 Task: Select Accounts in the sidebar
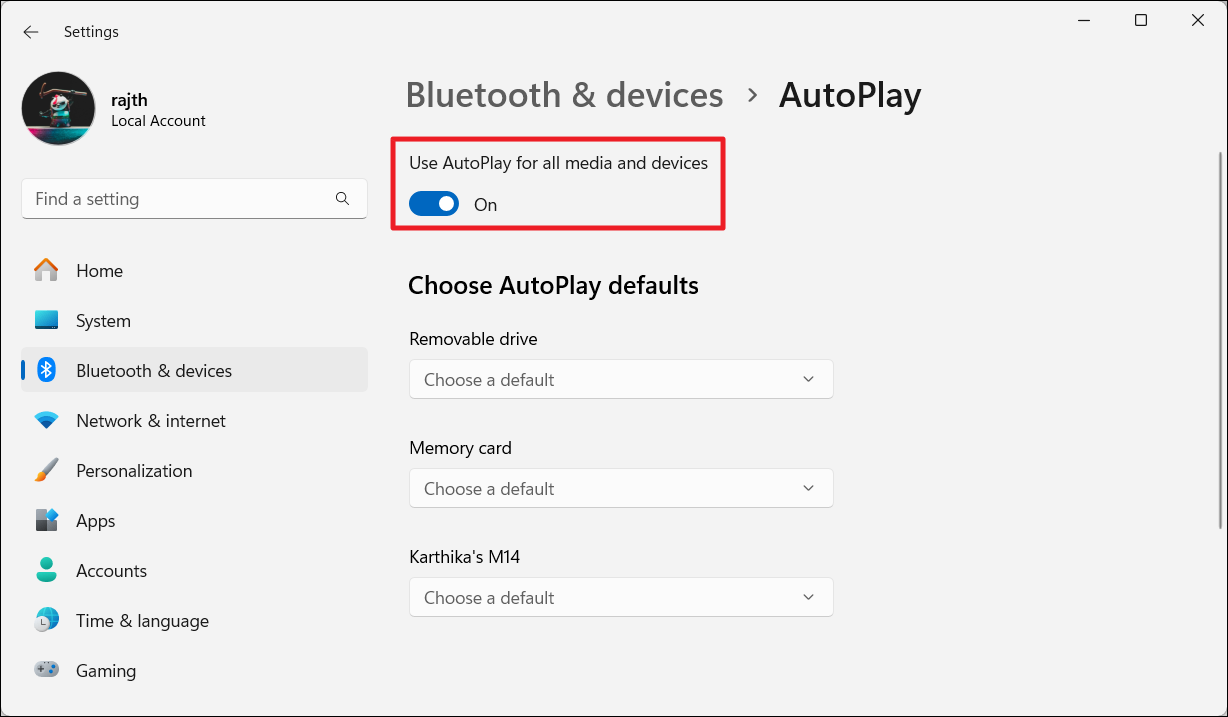111,571
